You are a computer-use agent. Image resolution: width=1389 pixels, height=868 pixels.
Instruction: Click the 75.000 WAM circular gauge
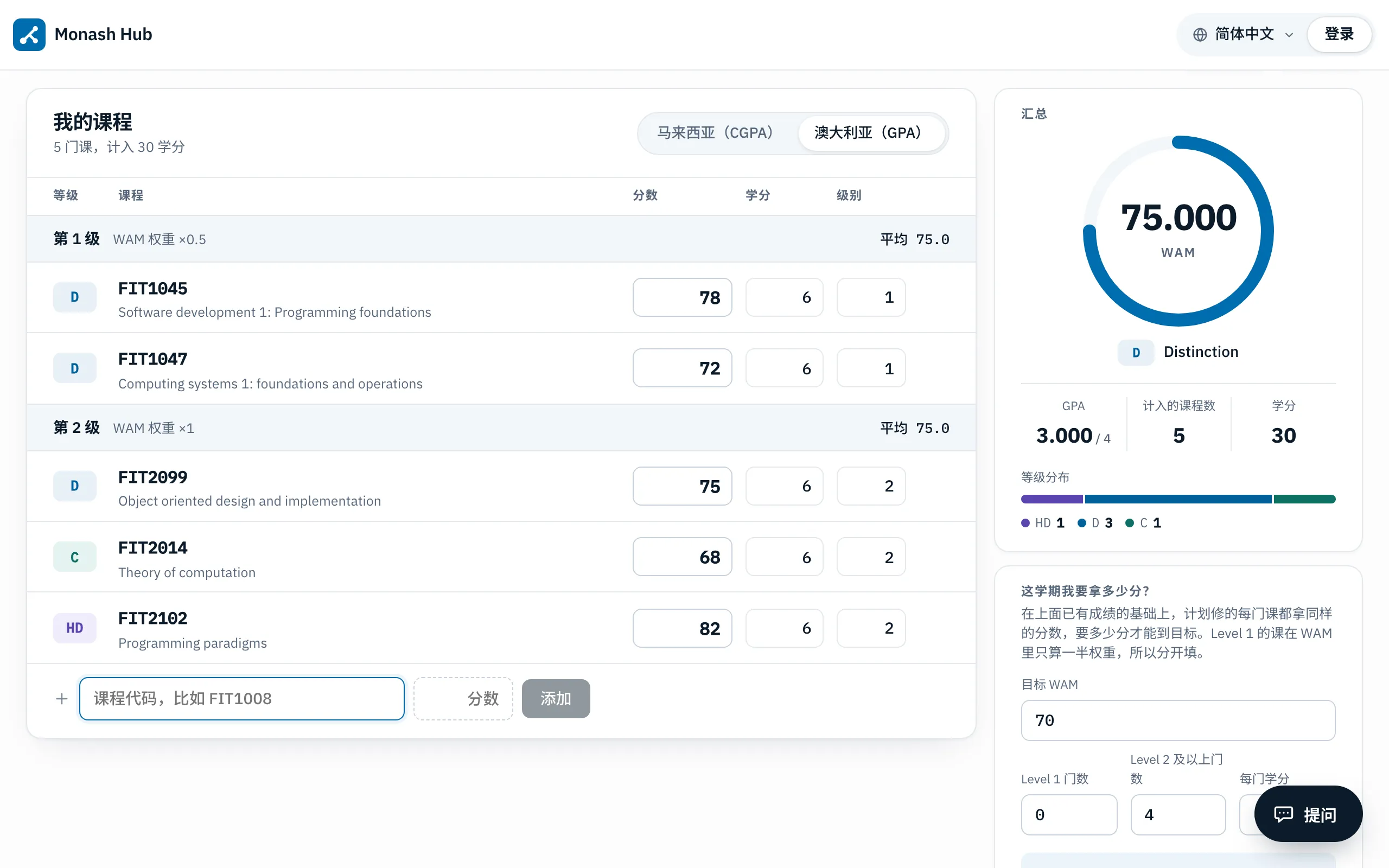pyautogui.click(x=1178, y=231)
